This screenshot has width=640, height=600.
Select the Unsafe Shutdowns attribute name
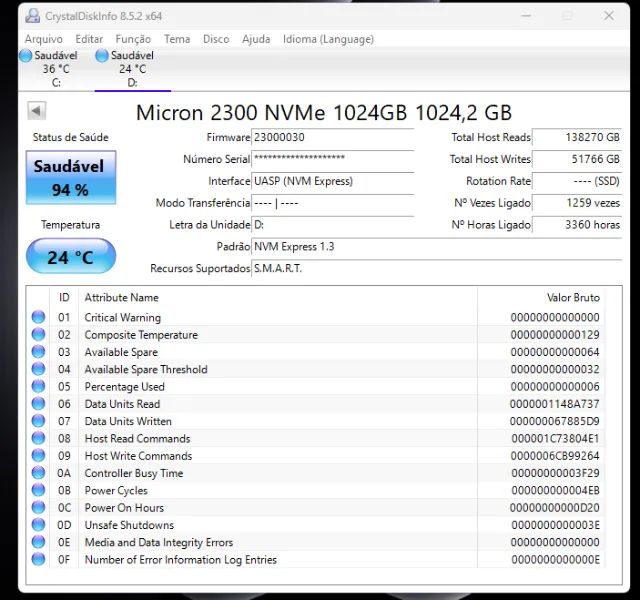point(129,525)
